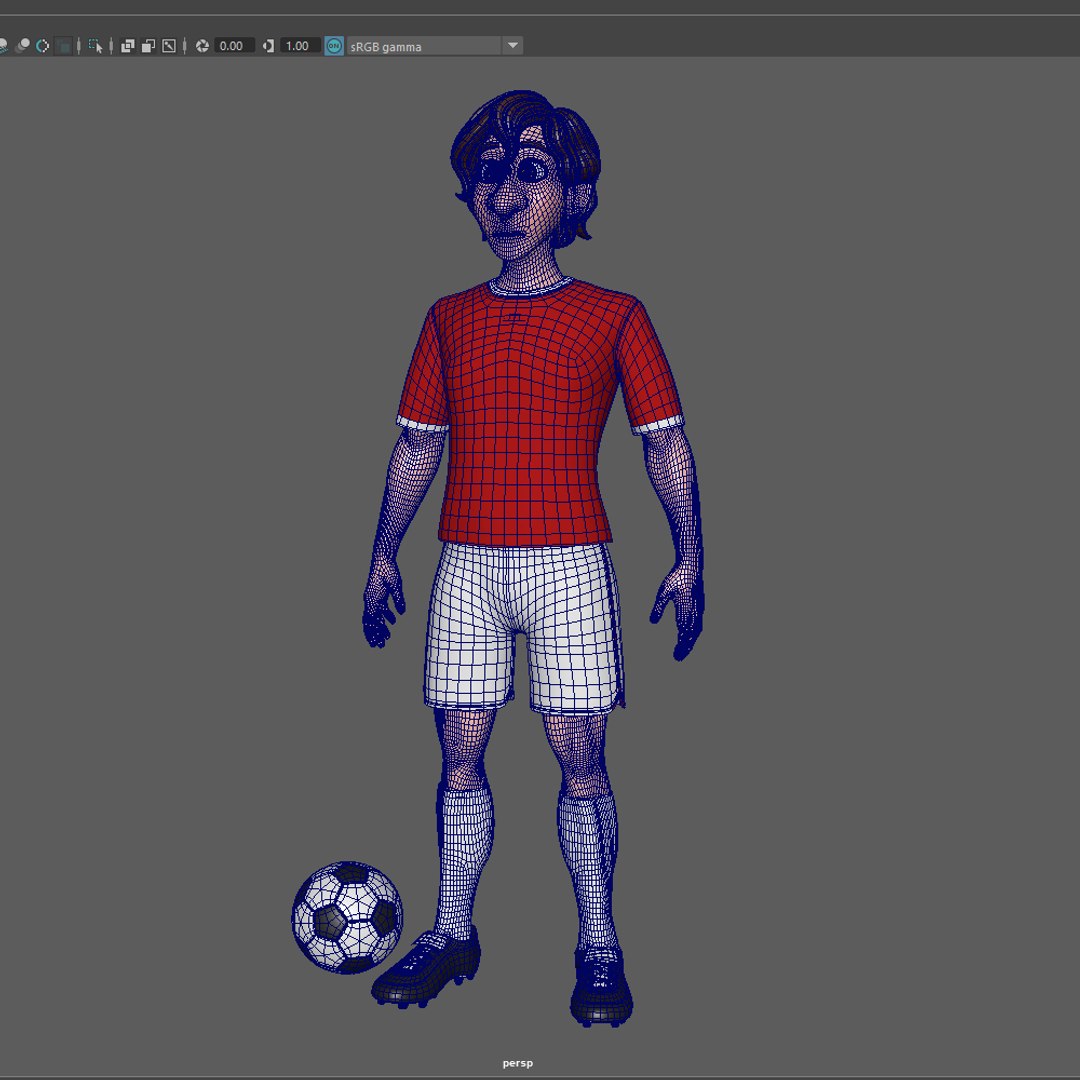Toggle X-ray active components icon
This screenshot has height=1080, width=1080.
148,46
